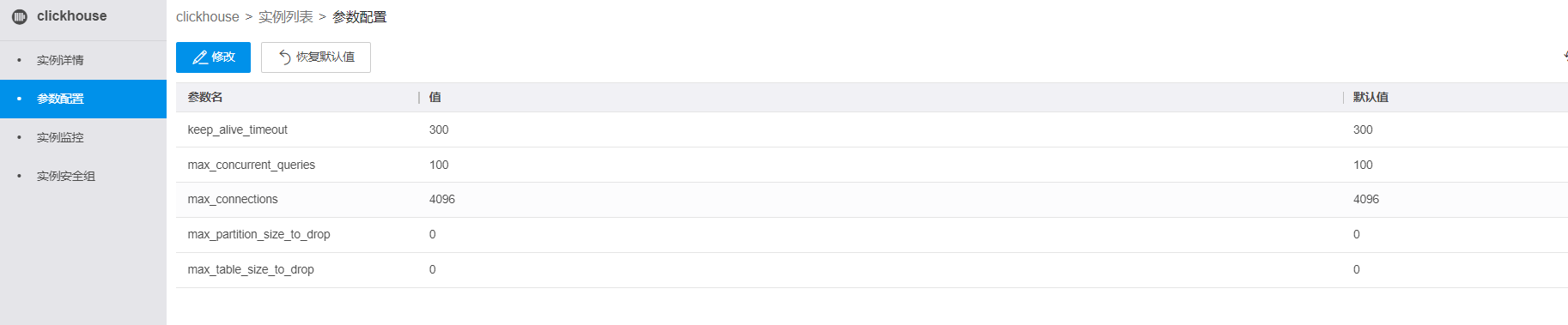Viewport: 1568px width, 325px height.
Task: Select the max_concurrent_queries parameter row
Action: tap(872, 165)
